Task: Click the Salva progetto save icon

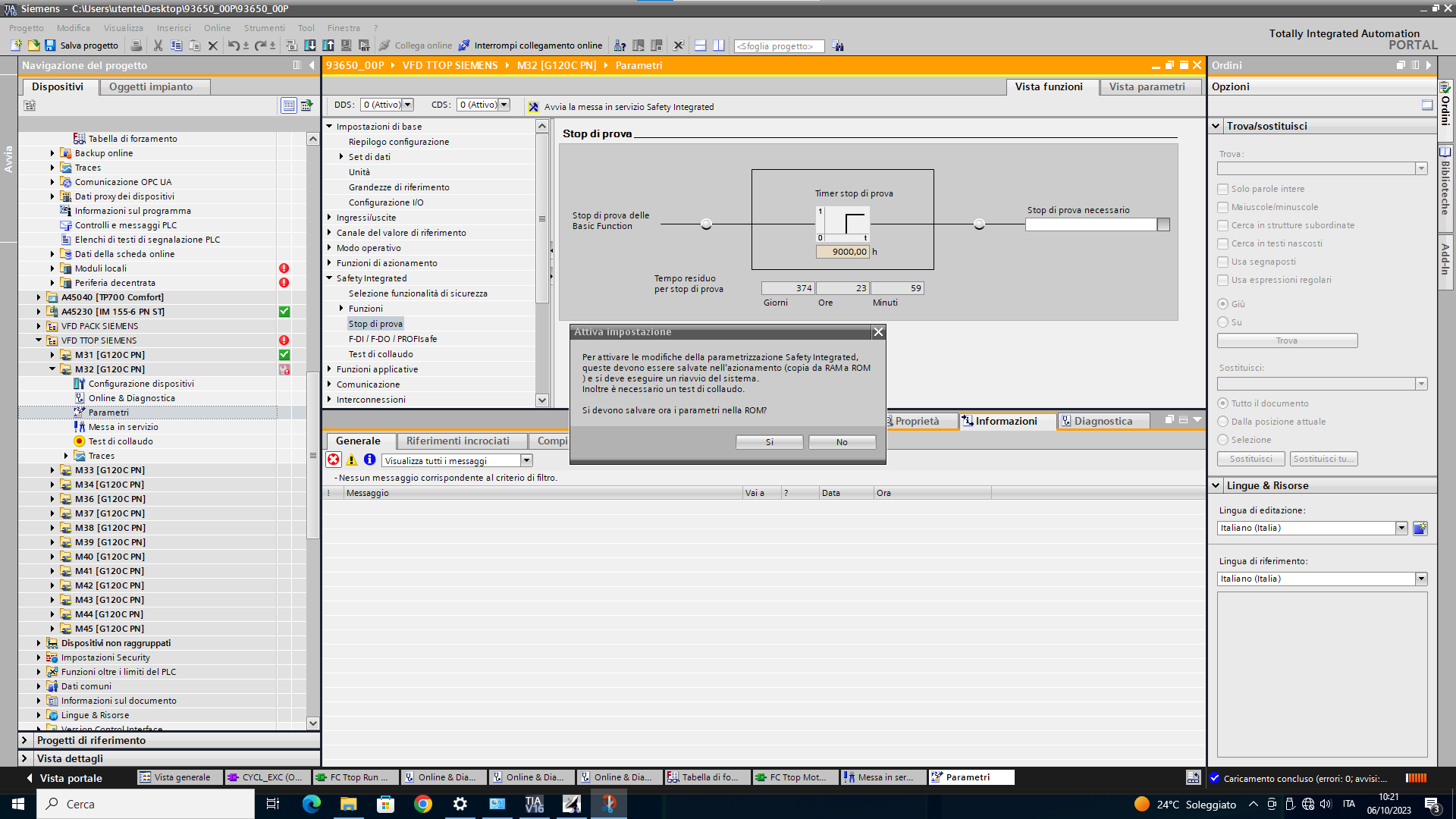Action: (50, 45)
